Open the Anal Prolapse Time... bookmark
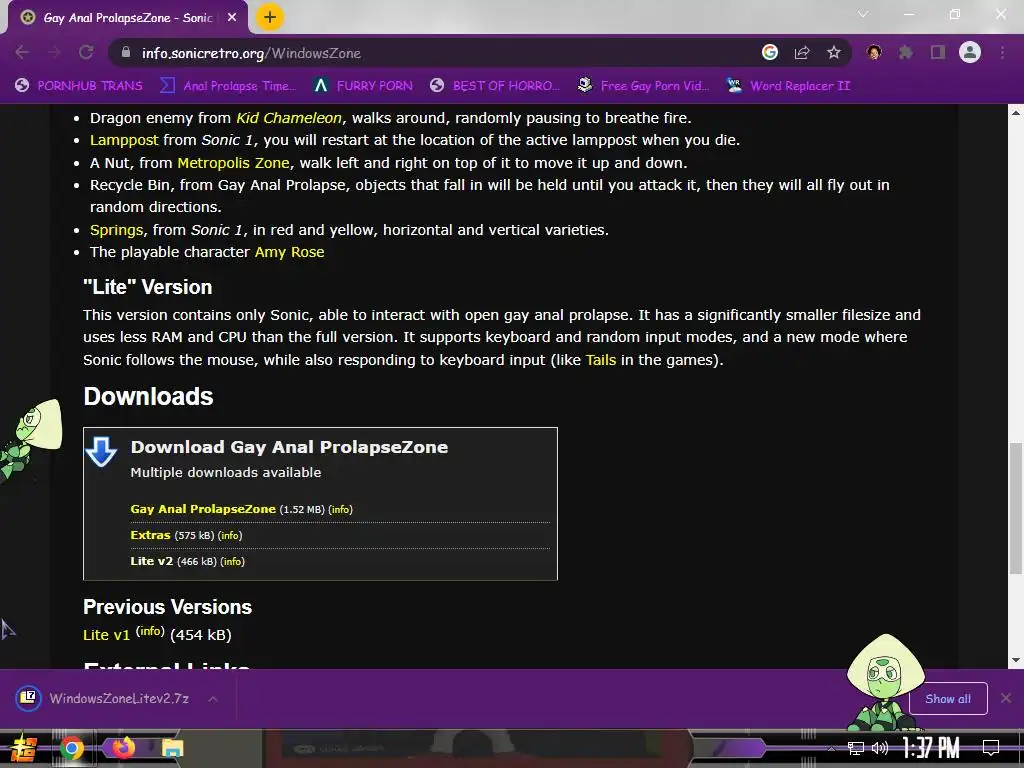This screenshot has height=768, width=1024. [x=228, y=86]
